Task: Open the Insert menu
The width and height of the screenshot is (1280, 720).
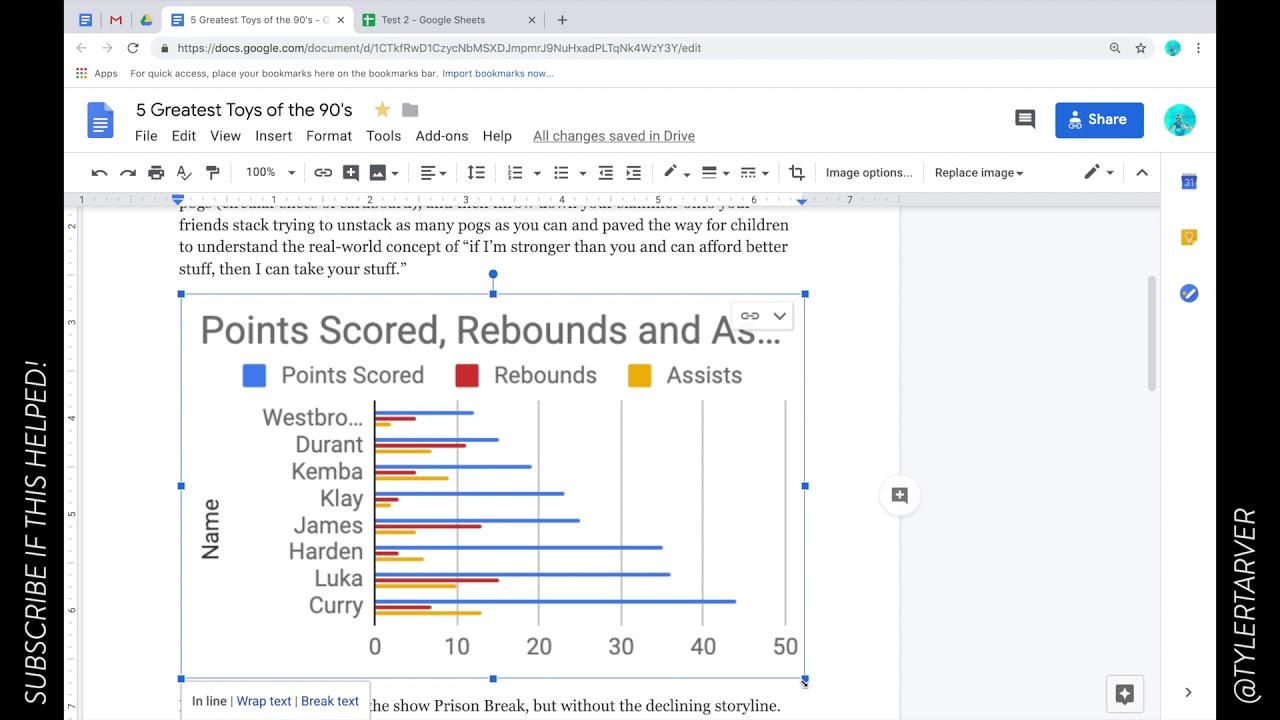Action: tap(273, 136)
